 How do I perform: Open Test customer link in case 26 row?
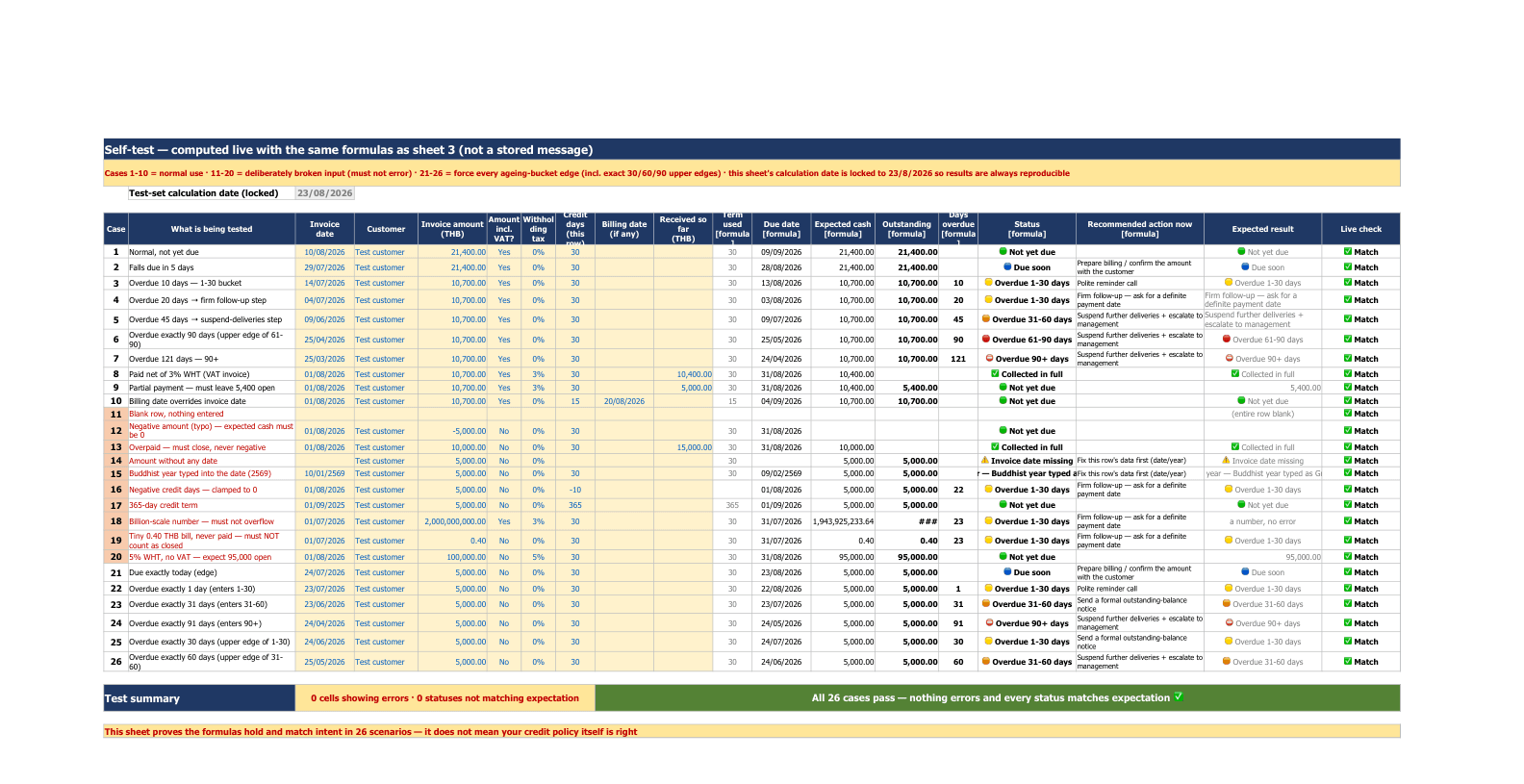380,662
